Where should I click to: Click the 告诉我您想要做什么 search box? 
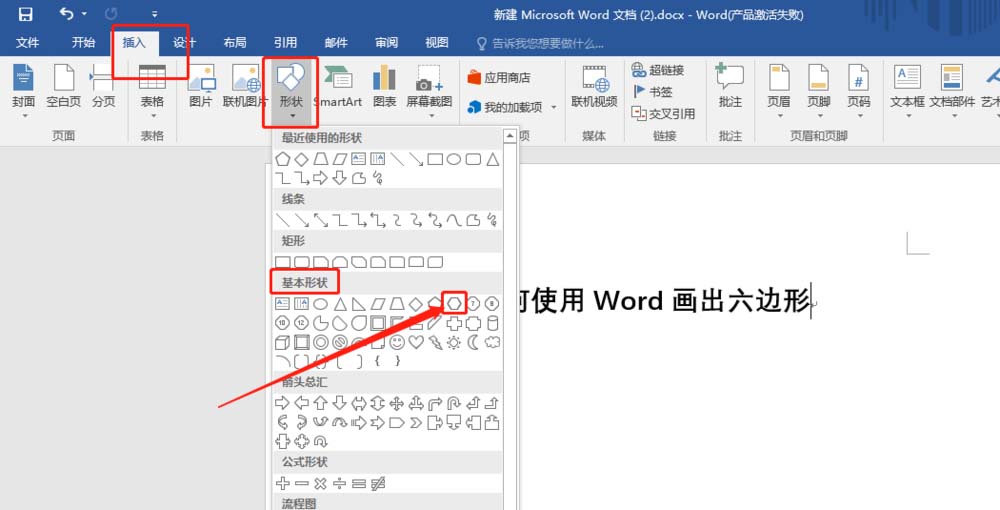[x=548, y=43]
